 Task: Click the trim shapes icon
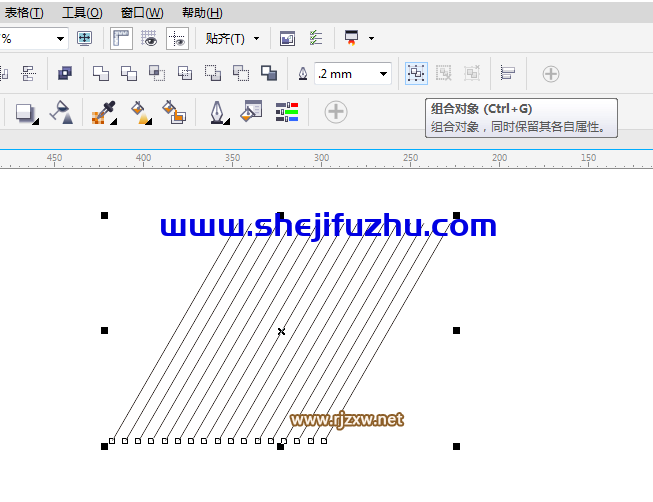(129, 74)
